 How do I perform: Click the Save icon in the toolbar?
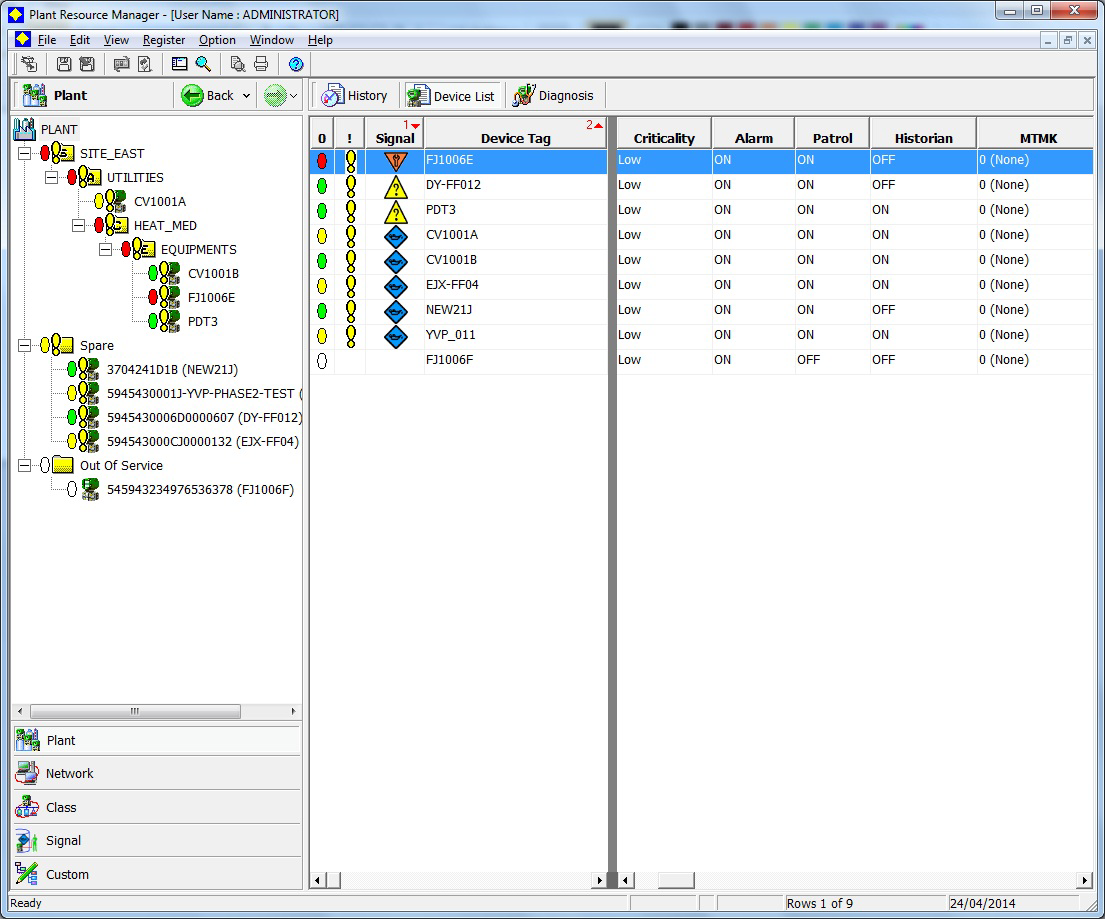[x=65, y=63]
